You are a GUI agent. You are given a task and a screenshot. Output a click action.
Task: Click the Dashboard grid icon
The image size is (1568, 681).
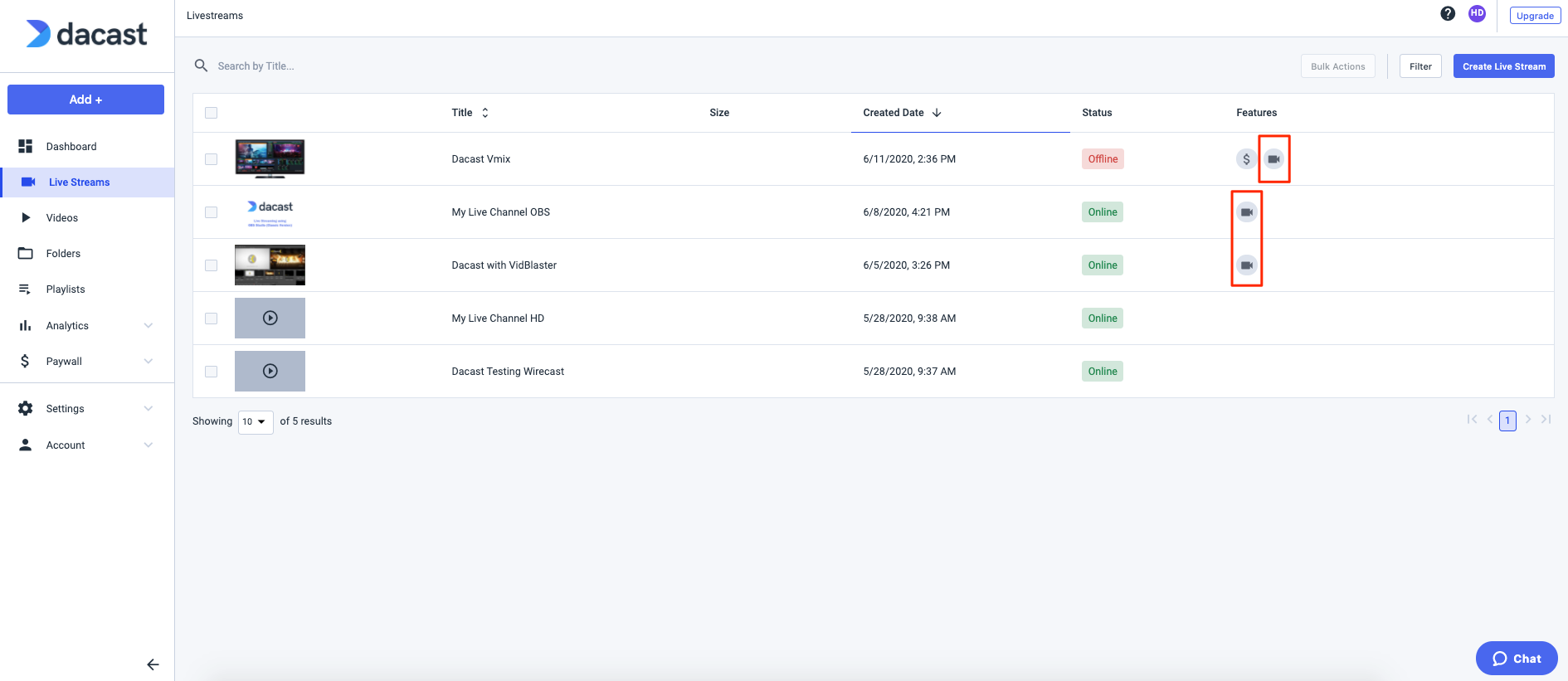click(x=26, y=146)
